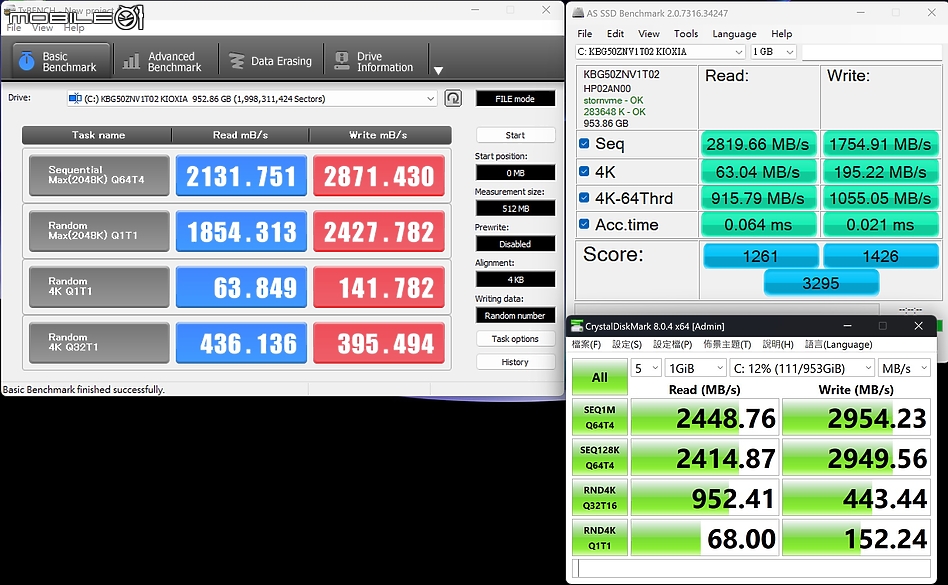The image size is (948, 585).
Task: Open the Edit menu in AS SSD Benchmark
Action: [x=615, y=34]
